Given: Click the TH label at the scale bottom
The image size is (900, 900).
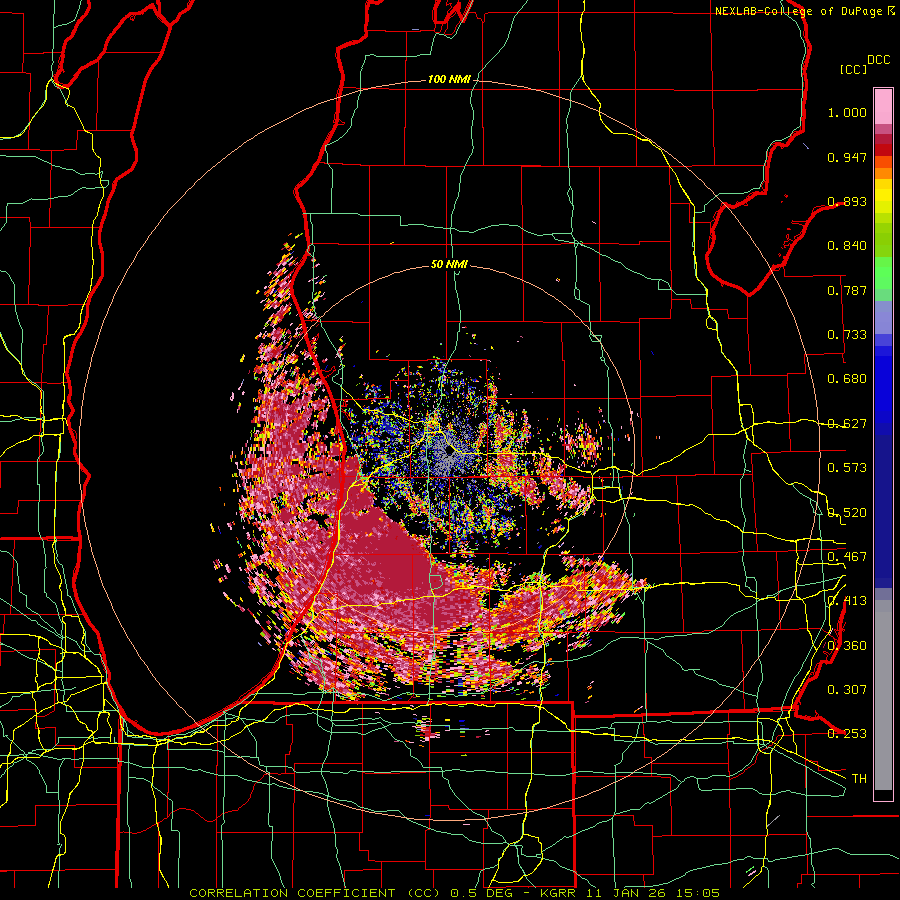Looking at the screenshot, I should point(859,778).
